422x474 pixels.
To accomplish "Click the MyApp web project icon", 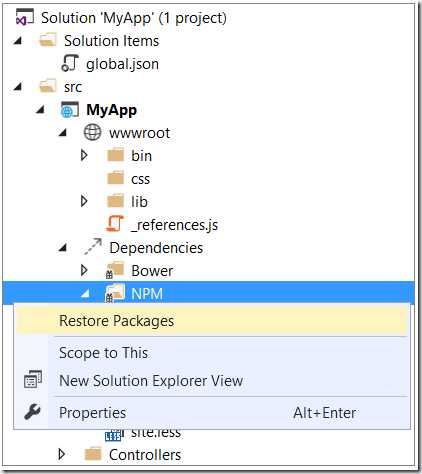I will pyautogui.click(x=70, y=110).
